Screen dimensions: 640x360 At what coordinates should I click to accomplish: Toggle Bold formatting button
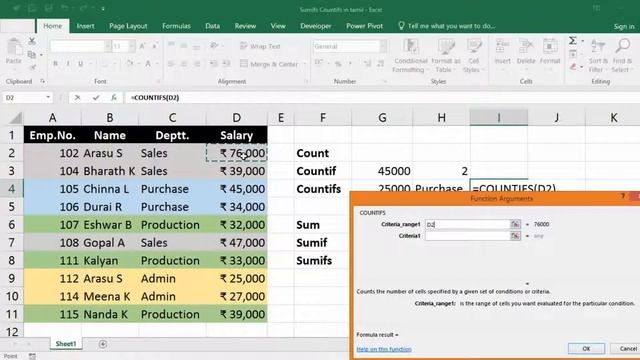(x=56, y=64)
